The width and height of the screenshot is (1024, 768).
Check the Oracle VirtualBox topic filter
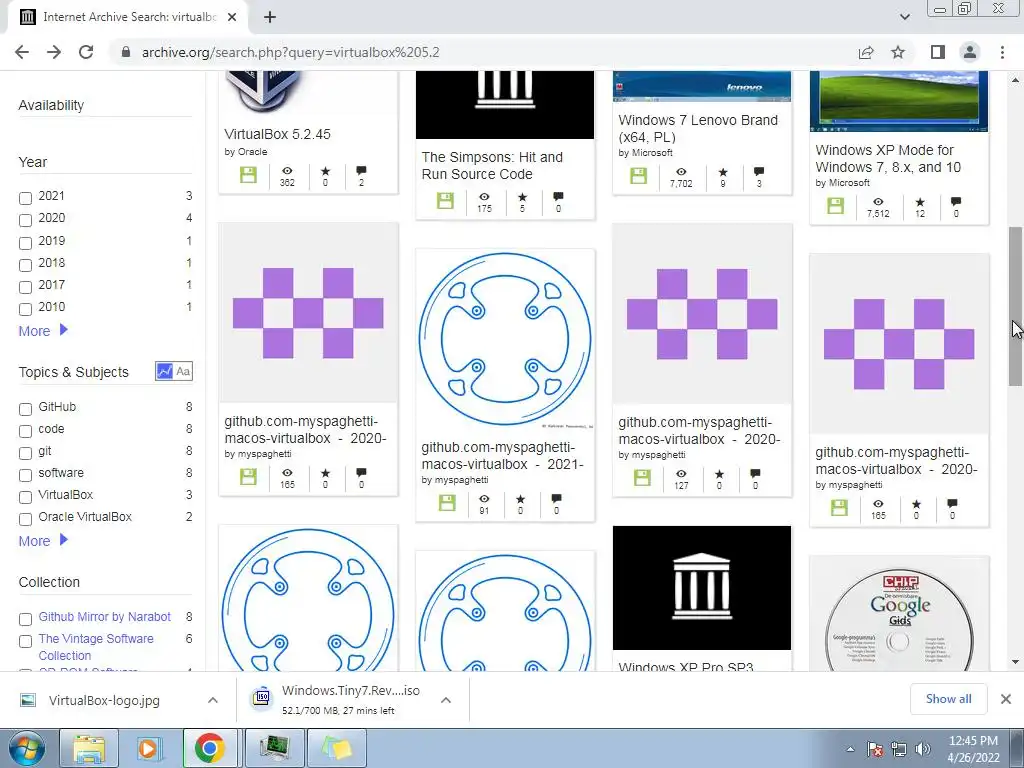click(x=25, y=519)
